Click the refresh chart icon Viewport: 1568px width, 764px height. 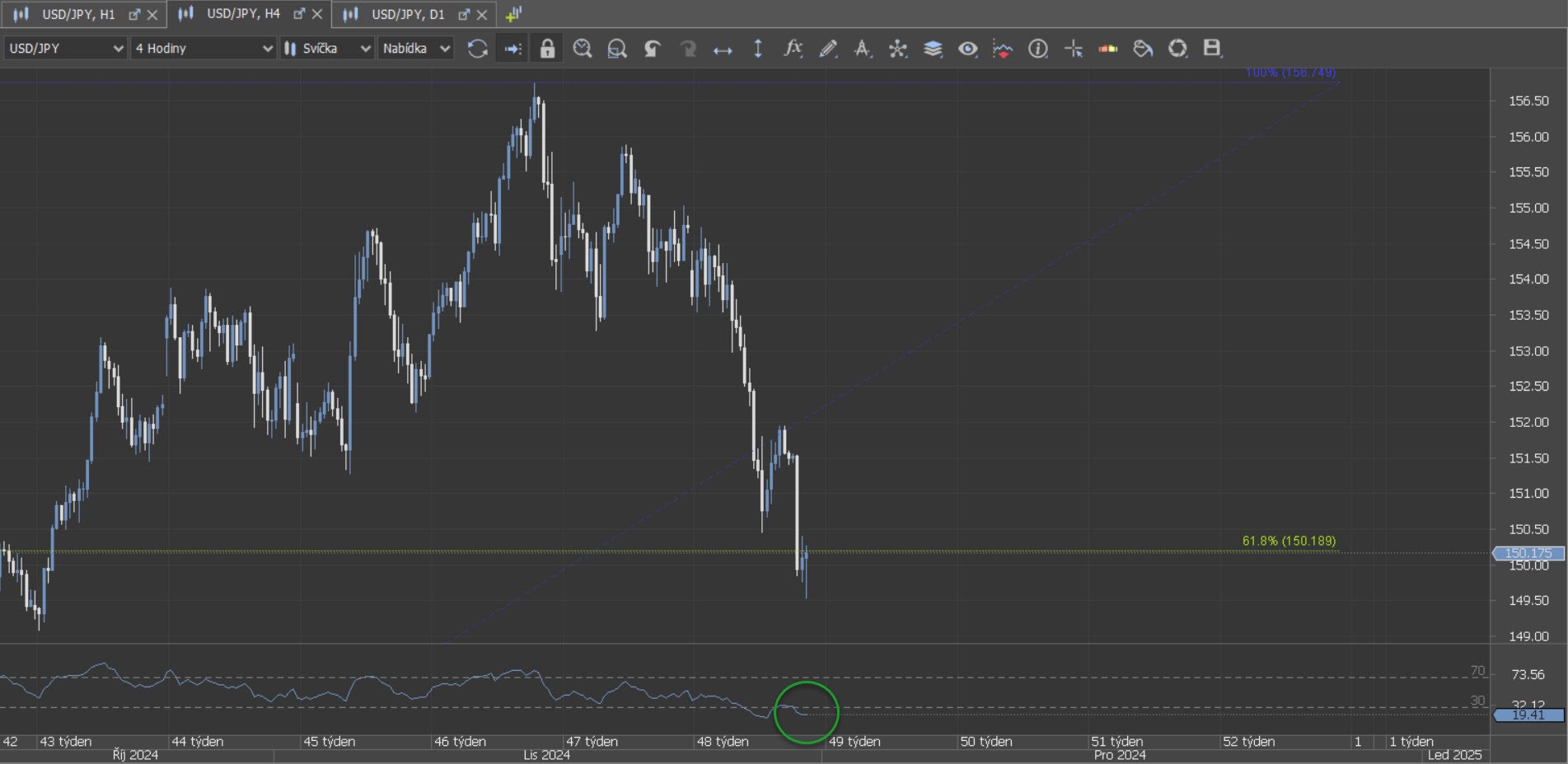(x=478, y=49)
